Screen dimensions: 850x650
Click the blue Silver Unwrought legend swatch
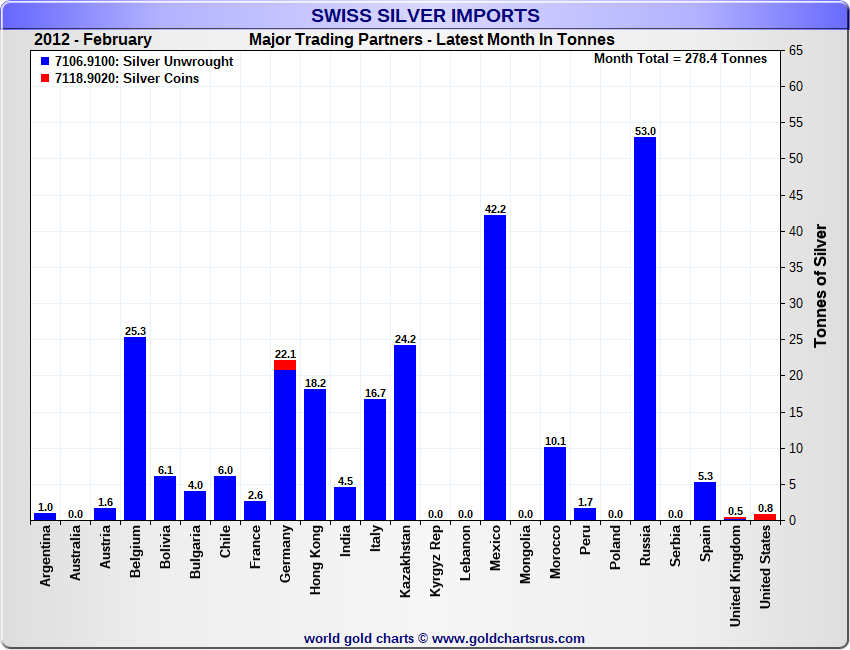45,62
